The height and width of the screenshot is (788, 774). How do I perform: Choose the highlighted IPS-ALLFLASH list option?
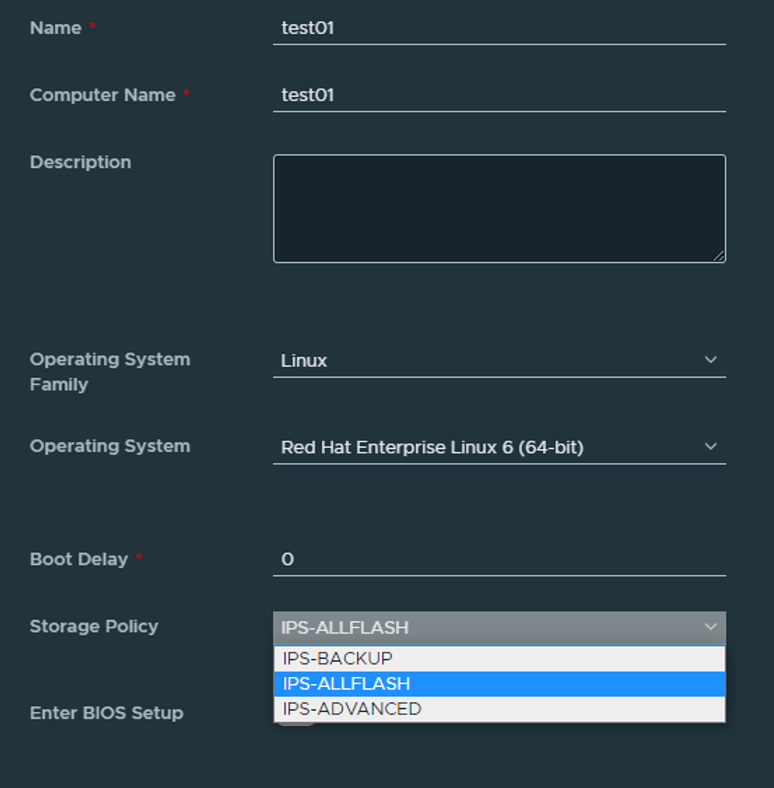499,683
